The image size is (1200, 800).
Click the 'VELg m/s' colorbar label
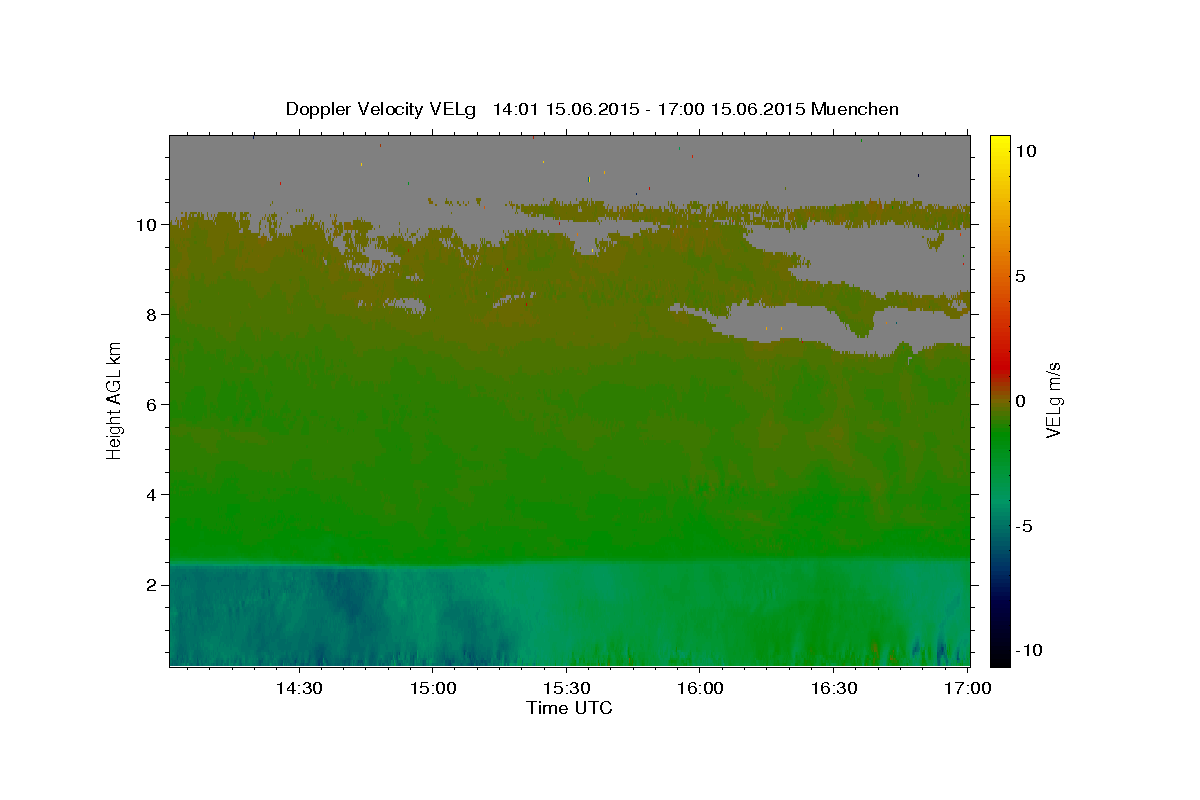click(1053, 401)
